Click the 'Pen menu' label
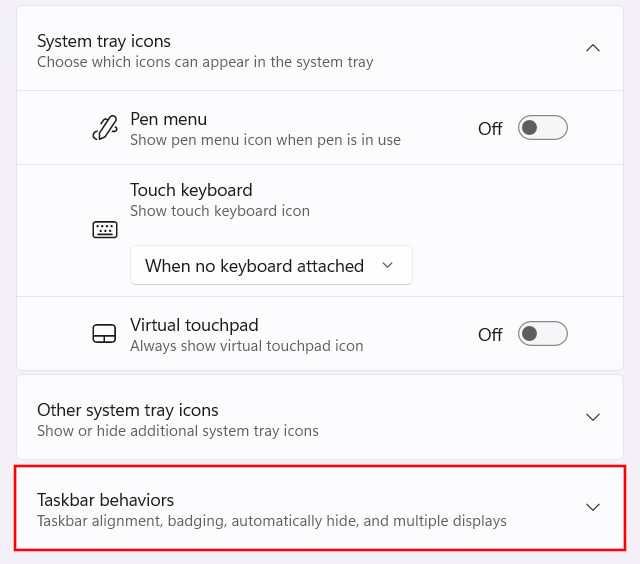The image size is (640, 564). click(x=169, y=119)
